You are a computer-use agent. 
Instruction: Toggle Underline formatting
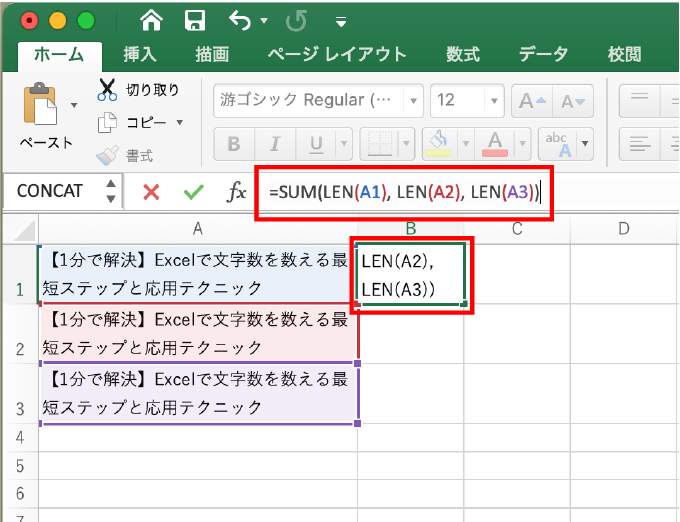[317, 144]
